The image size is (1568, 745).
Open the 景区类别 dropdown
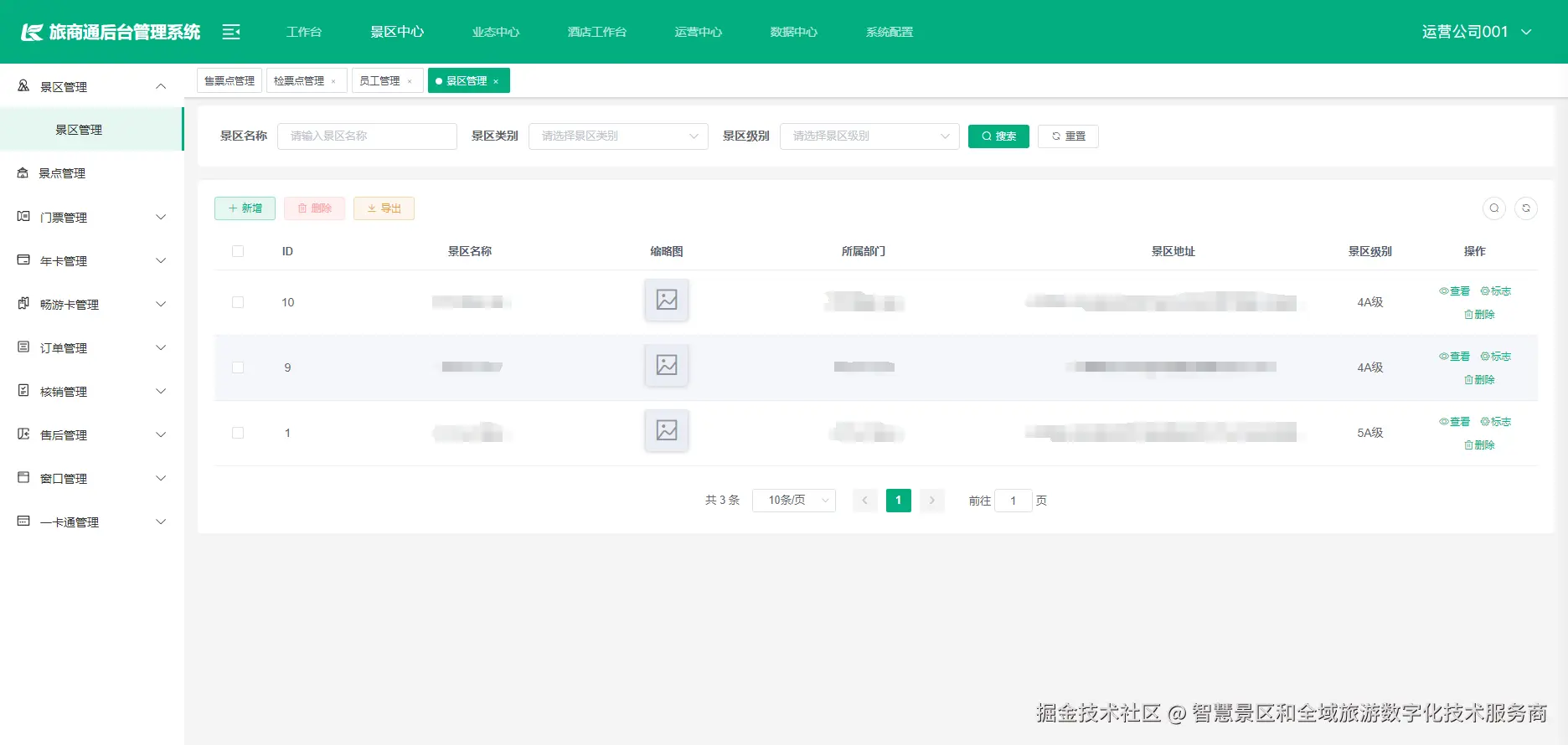(x=618, y=136)
